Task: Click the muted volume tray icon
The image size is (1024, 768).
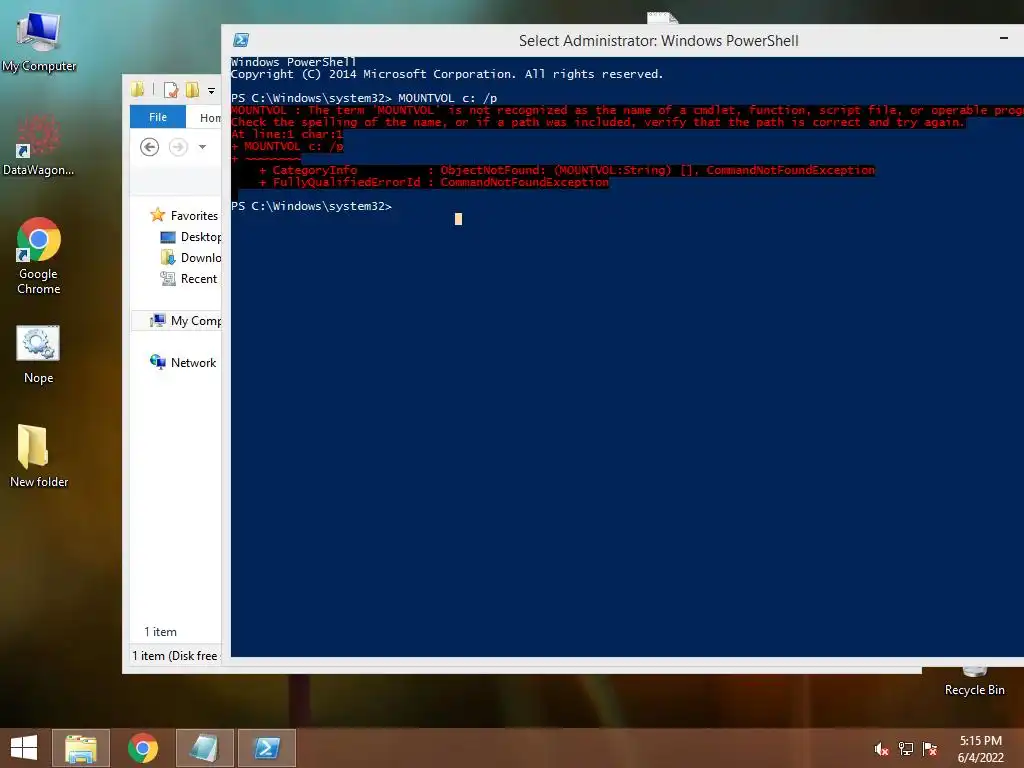Action: coord(881,749)
